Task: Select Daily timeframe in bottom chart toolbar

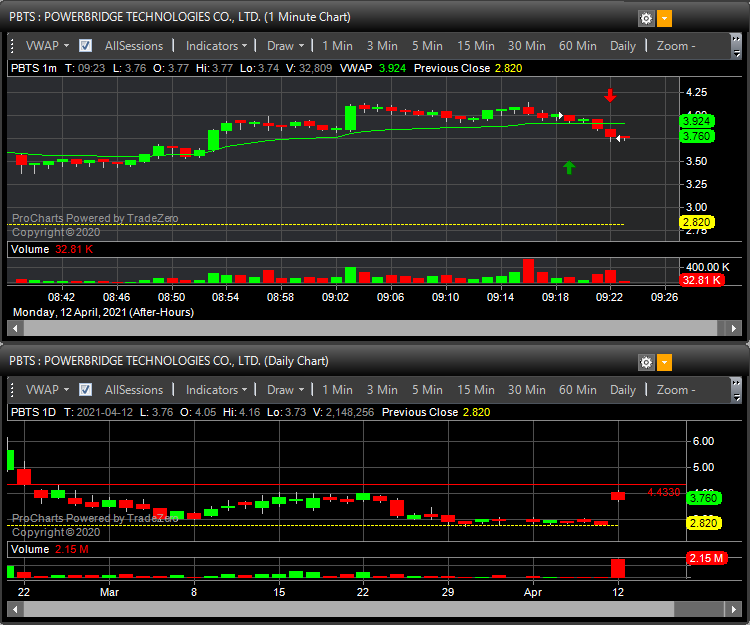Action: point(622,390)
